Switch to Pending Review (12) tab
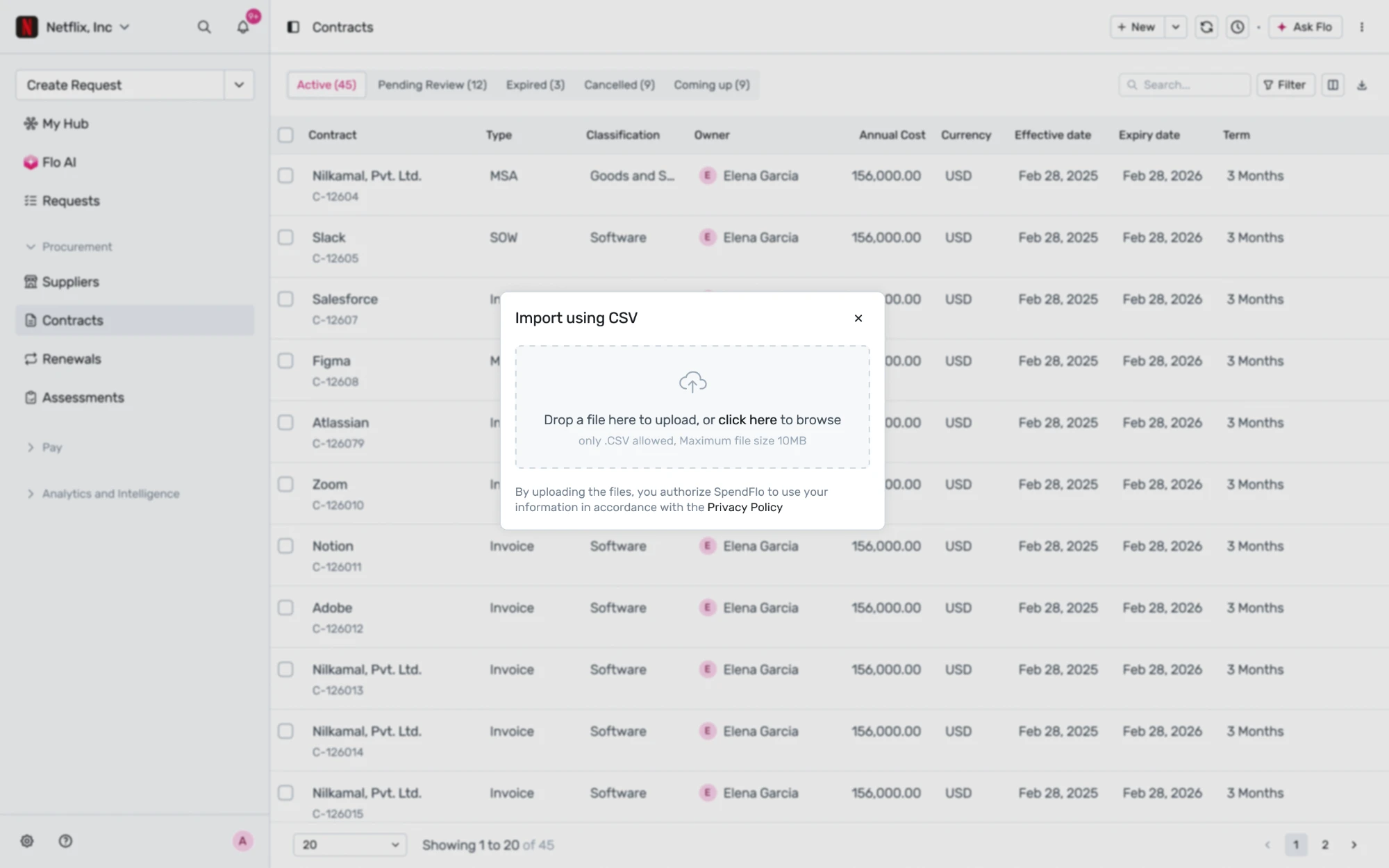Viewport: 1389px width, 868px height. [432, 85]
